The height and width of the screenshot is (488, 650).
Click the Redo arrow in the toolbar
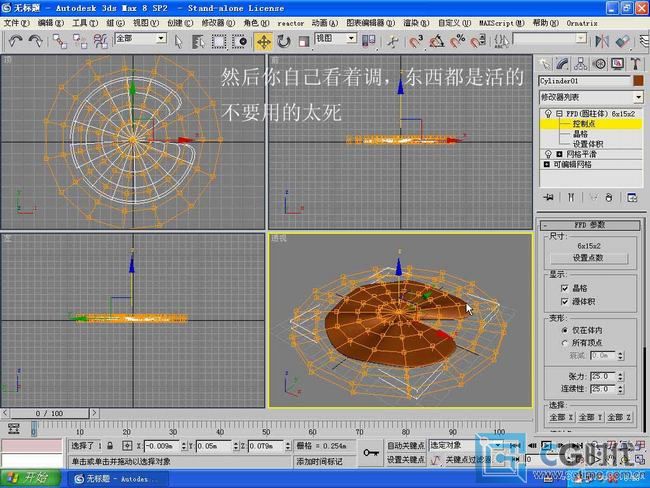point(35,41)
